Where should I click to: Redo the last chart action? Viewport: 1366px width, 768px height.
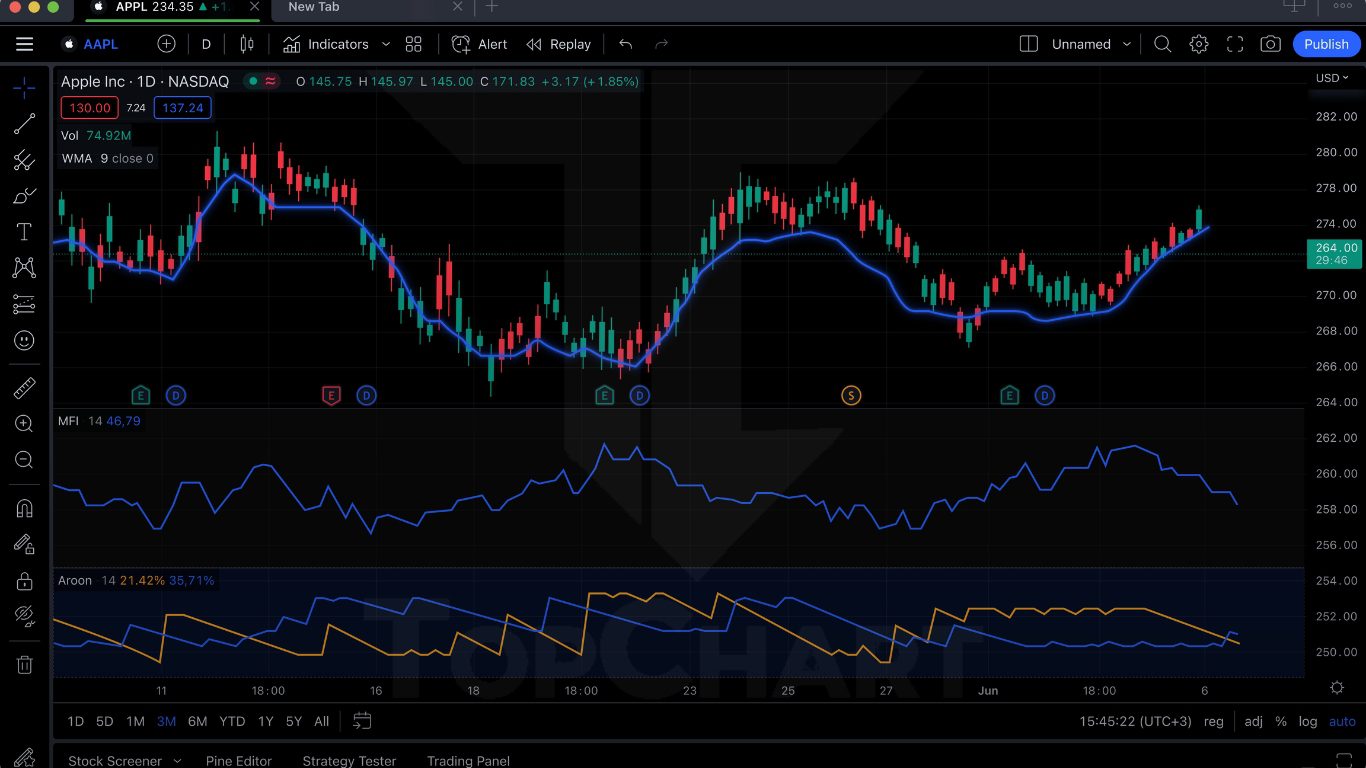(x=661, y=44)
